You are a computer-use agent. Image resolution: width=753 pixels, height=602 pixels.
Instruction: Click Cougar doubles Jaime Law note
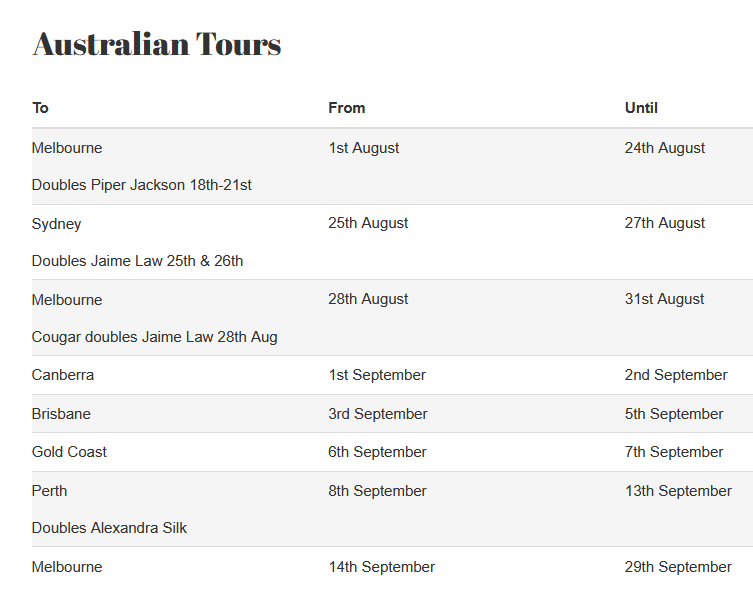pos(155,337)
